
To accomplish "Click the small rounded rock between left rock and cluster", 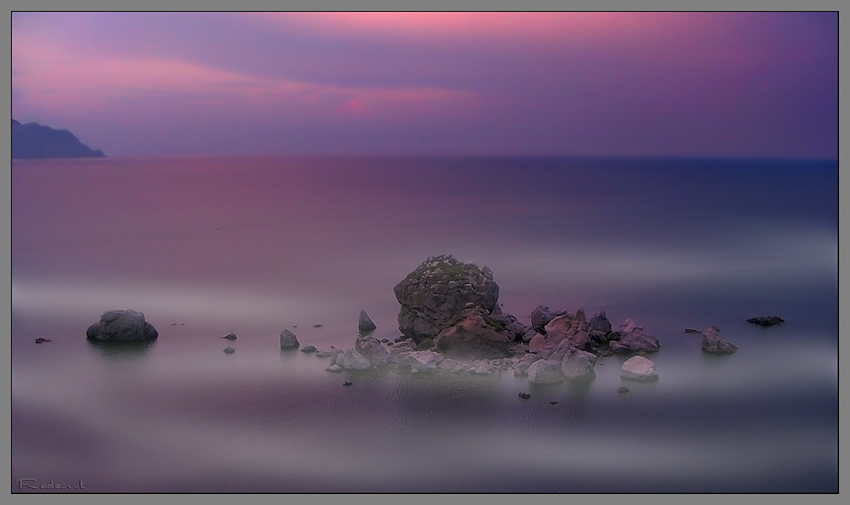I will (x=289, y=340).
